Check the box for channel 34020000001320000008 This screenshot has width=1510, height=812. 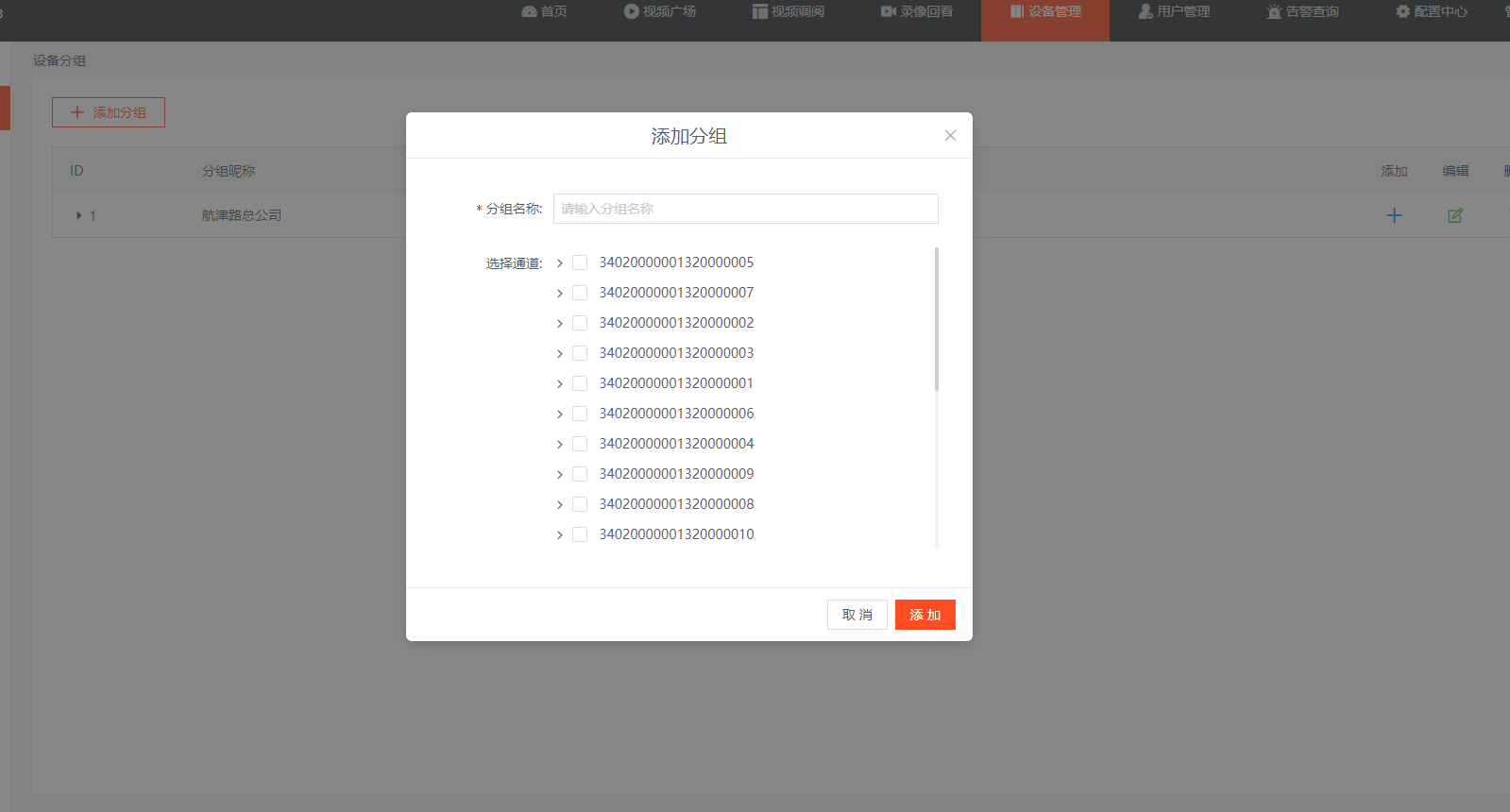click(x=580, y=504)
